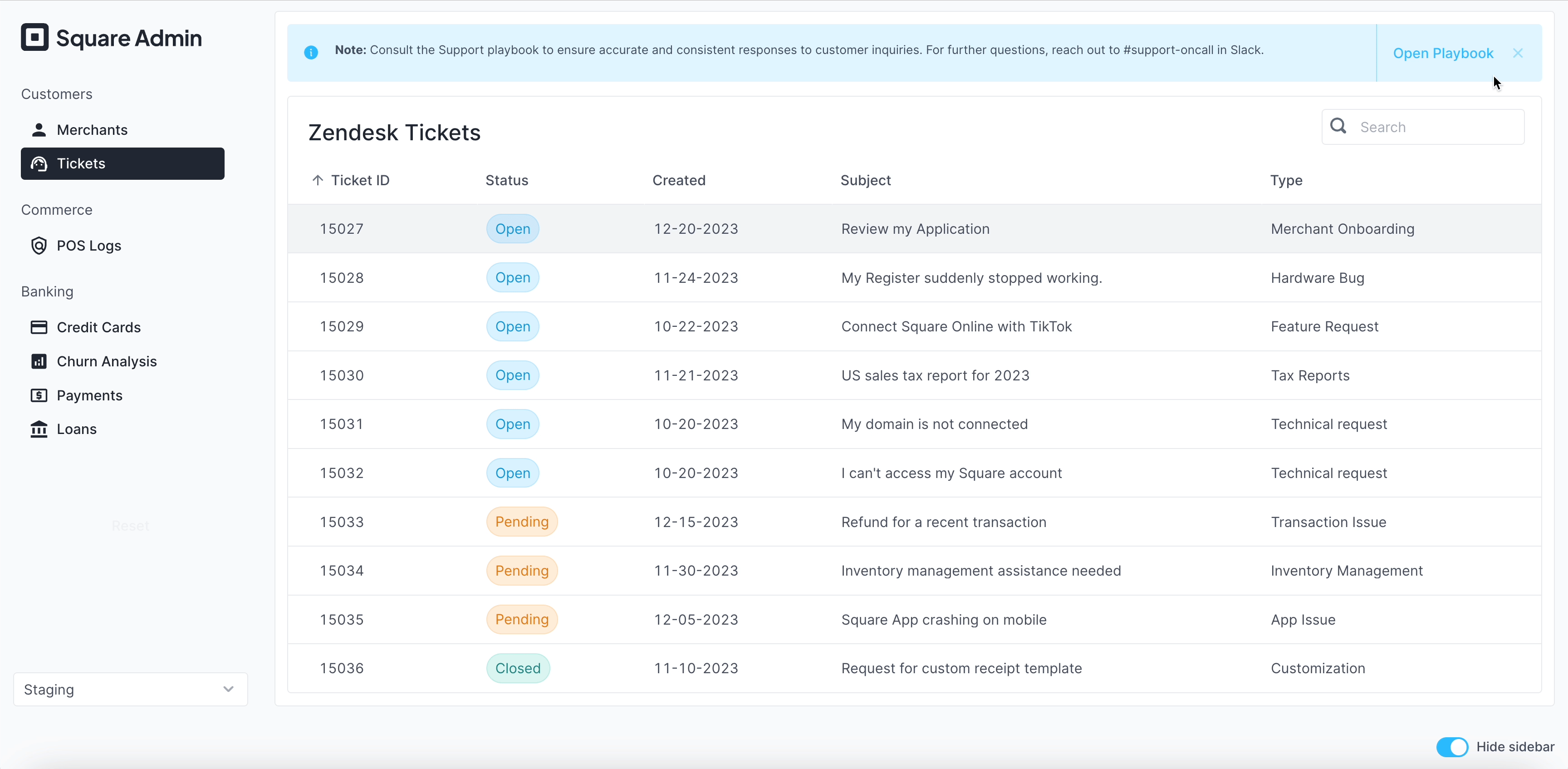Open Loans via the bank icon

click(39, 429)
